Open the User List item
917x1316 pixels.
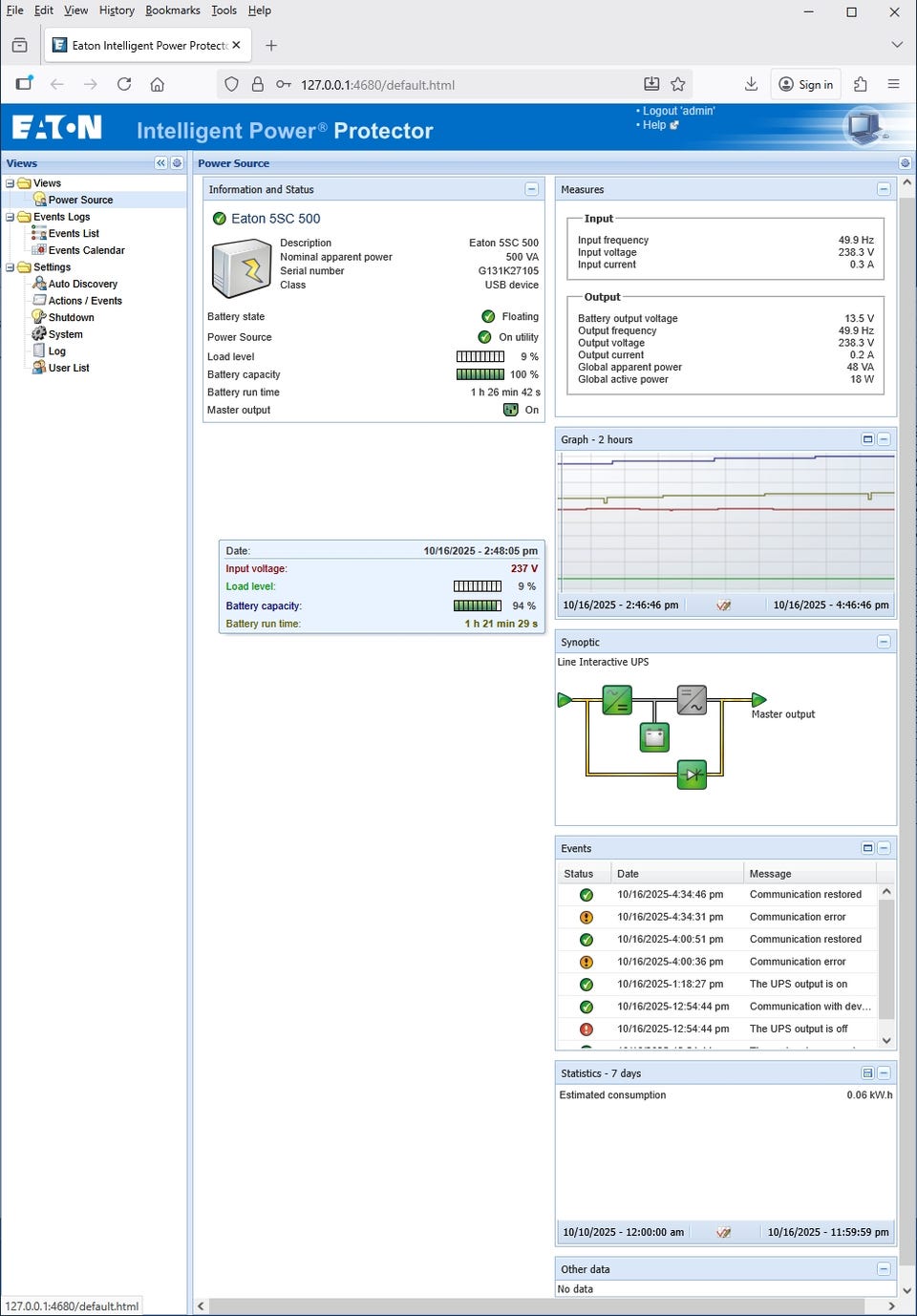tap(68, 368)
